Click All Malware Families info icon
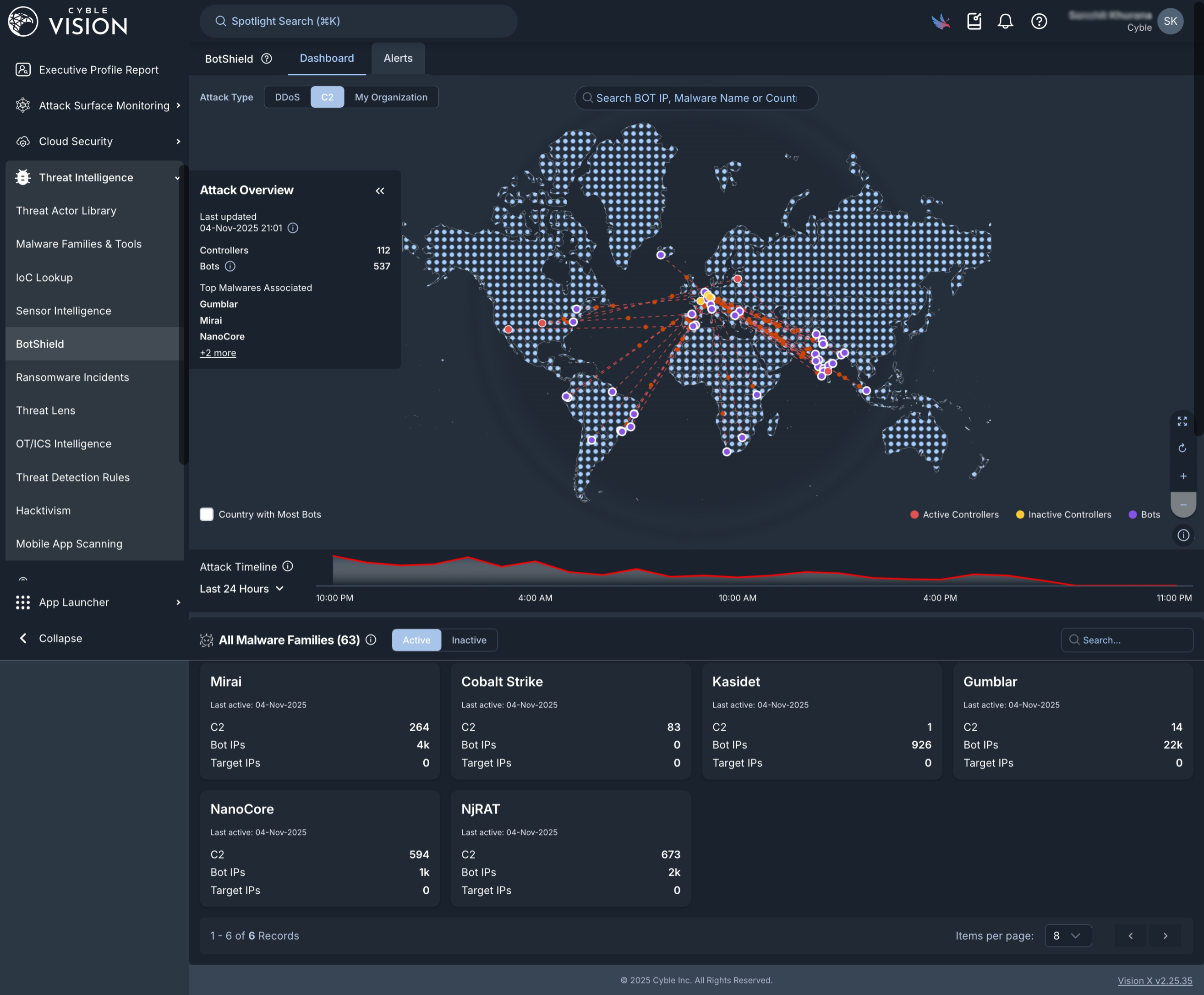 pos(371,640)
